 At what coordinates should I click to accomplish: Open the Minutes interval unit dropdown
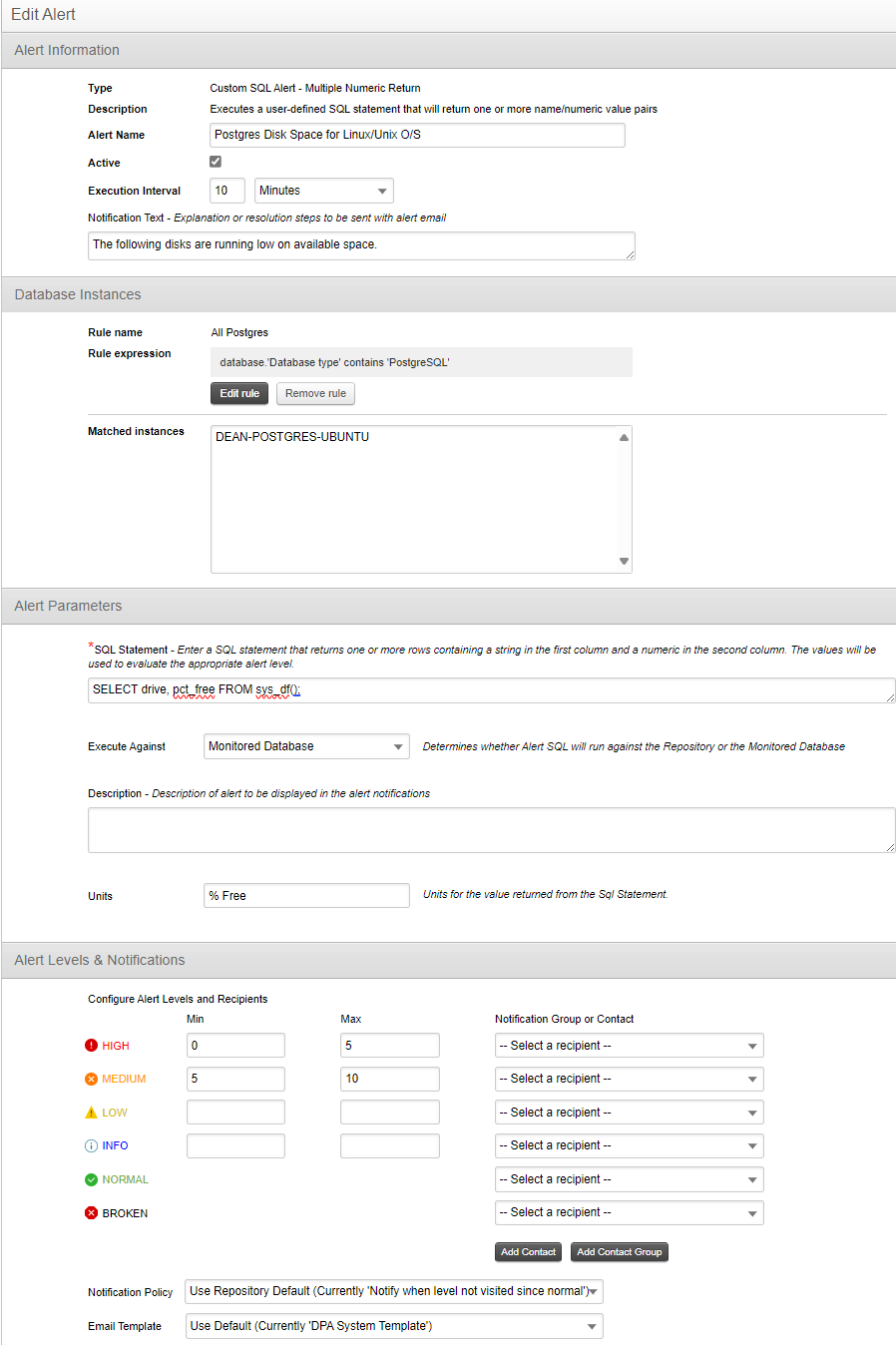pos(324,191)
